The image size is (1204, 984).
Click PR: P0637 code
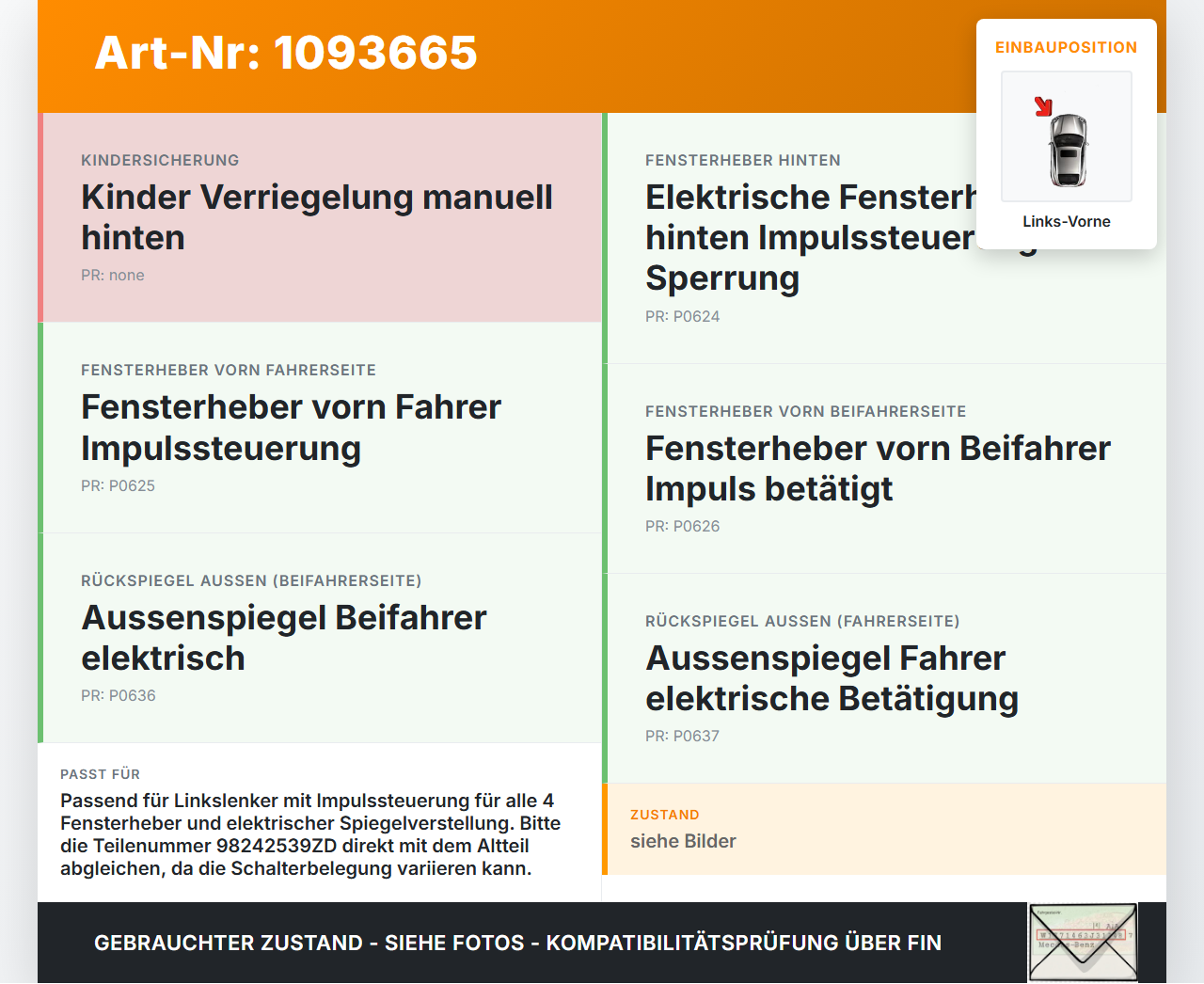pos(682,736)
